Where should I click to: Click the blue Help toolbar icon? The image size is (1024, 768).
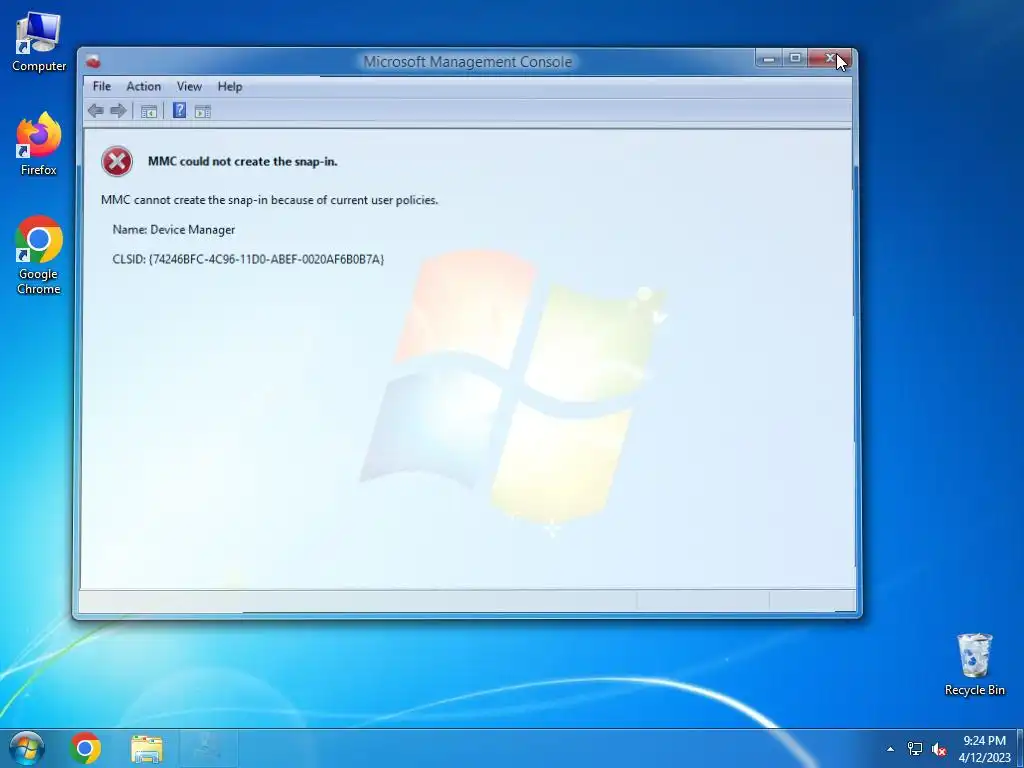tap(179, 110)
